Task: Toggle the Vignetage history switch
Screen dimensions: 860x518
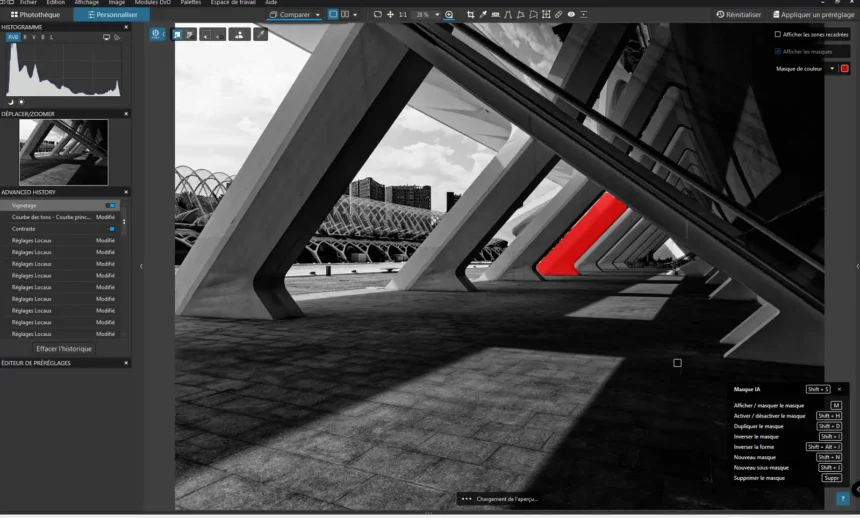Action: click(x=111, y=205)
